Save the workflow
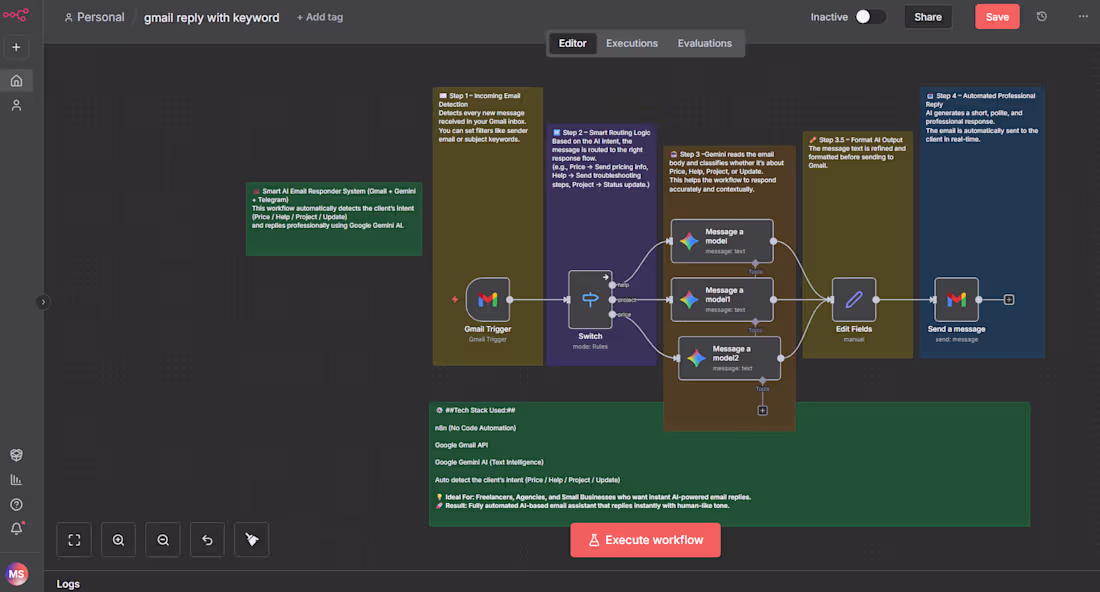 997,16
